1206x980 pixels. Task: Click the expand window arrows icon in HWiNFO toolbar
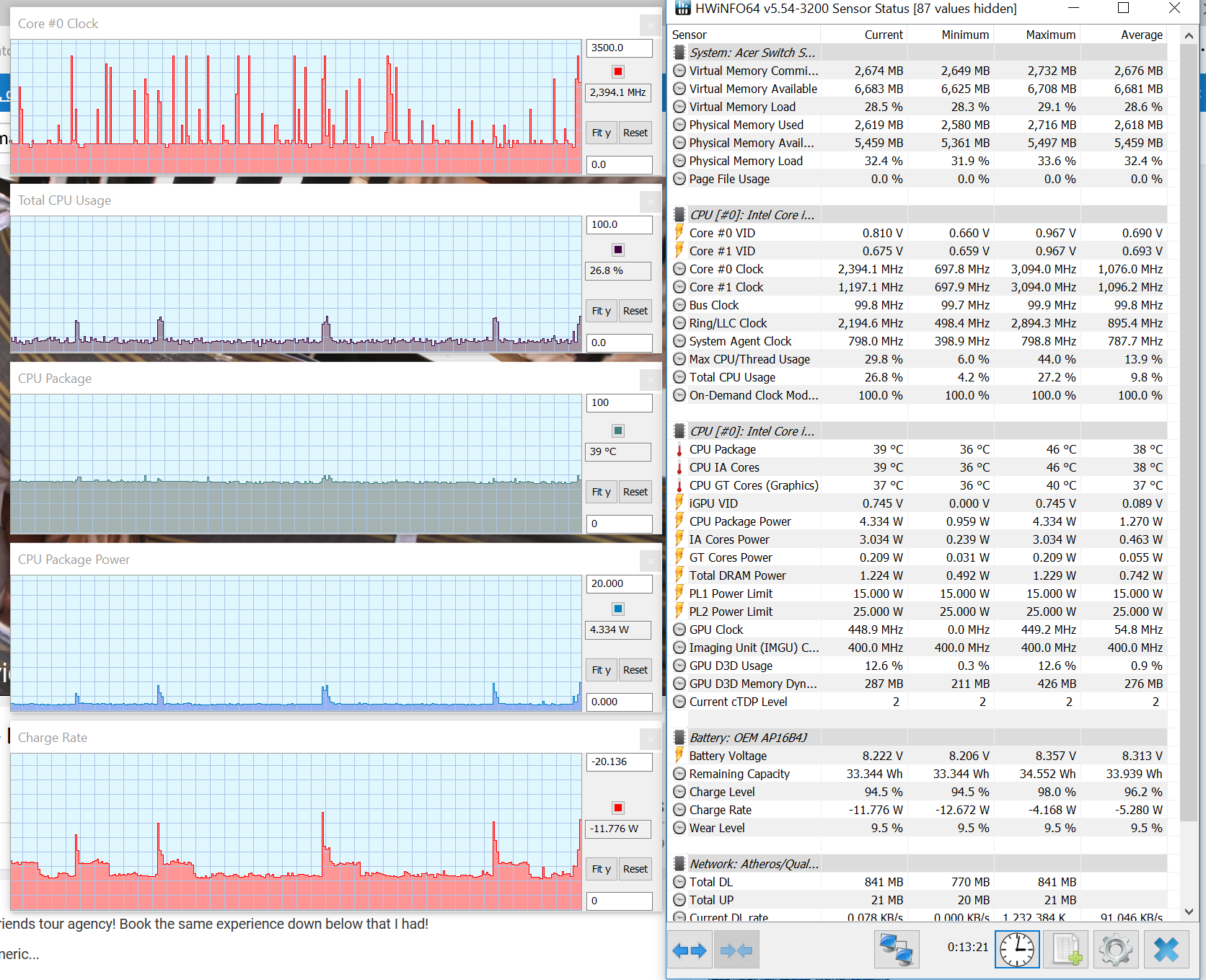pos(690,950)
